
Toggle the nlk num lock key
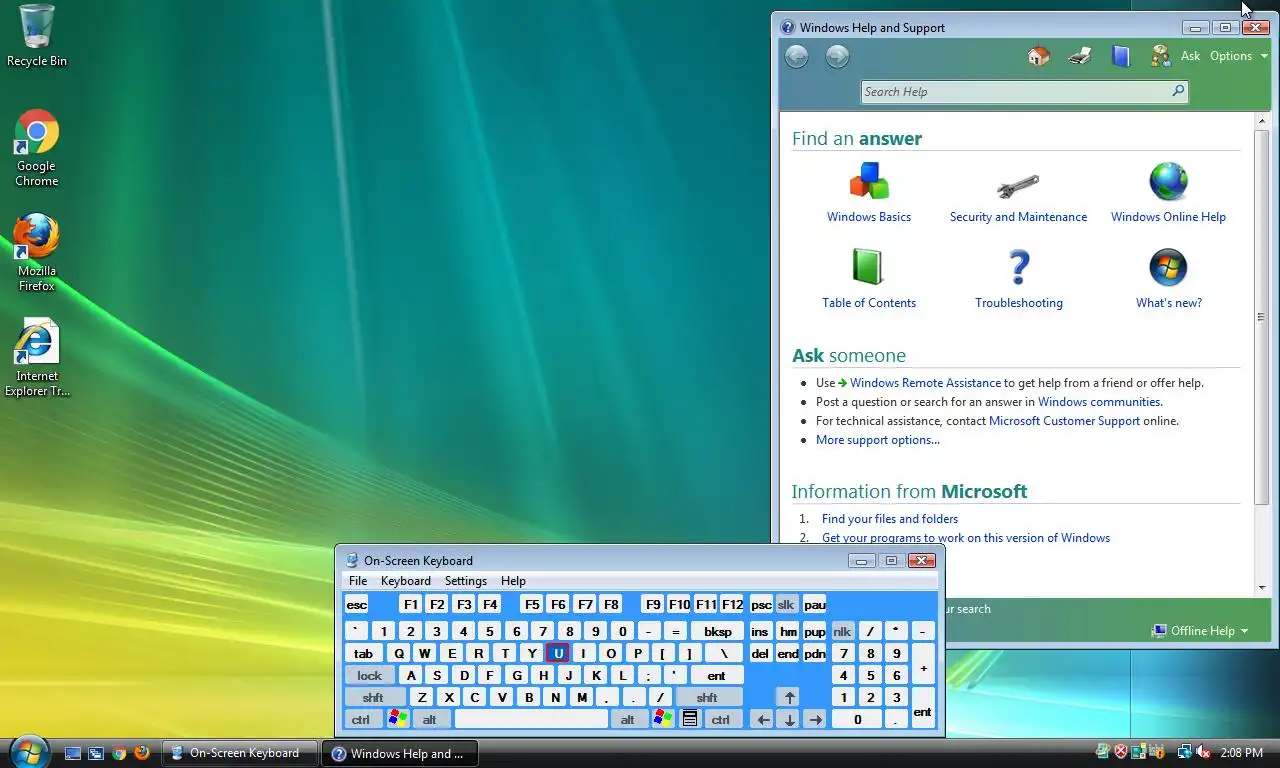[x=842, y=631]
